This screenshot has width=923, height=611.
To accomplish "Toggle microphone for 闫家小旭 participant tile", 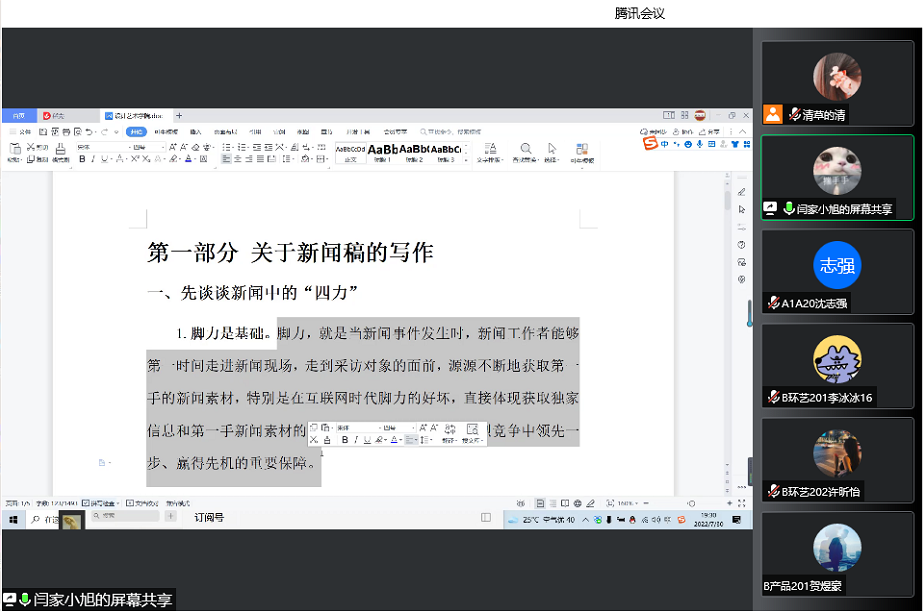I will click(788, 209).
